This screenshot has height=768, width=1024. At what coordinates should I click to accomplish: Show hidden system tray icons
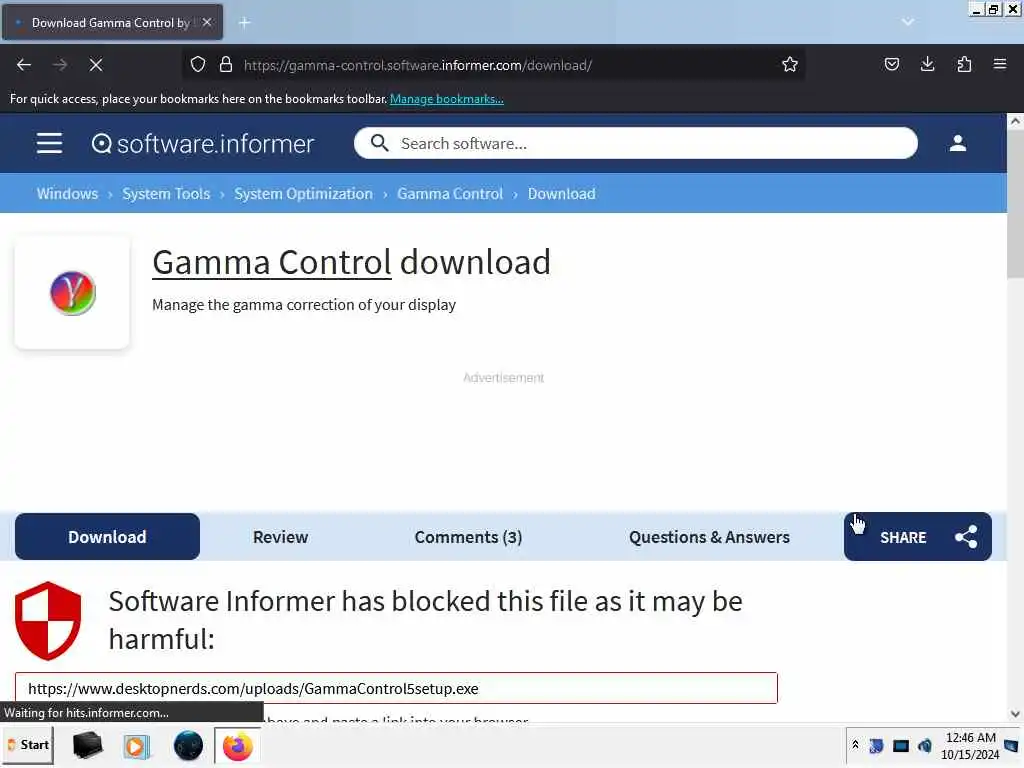coord(855,745)
